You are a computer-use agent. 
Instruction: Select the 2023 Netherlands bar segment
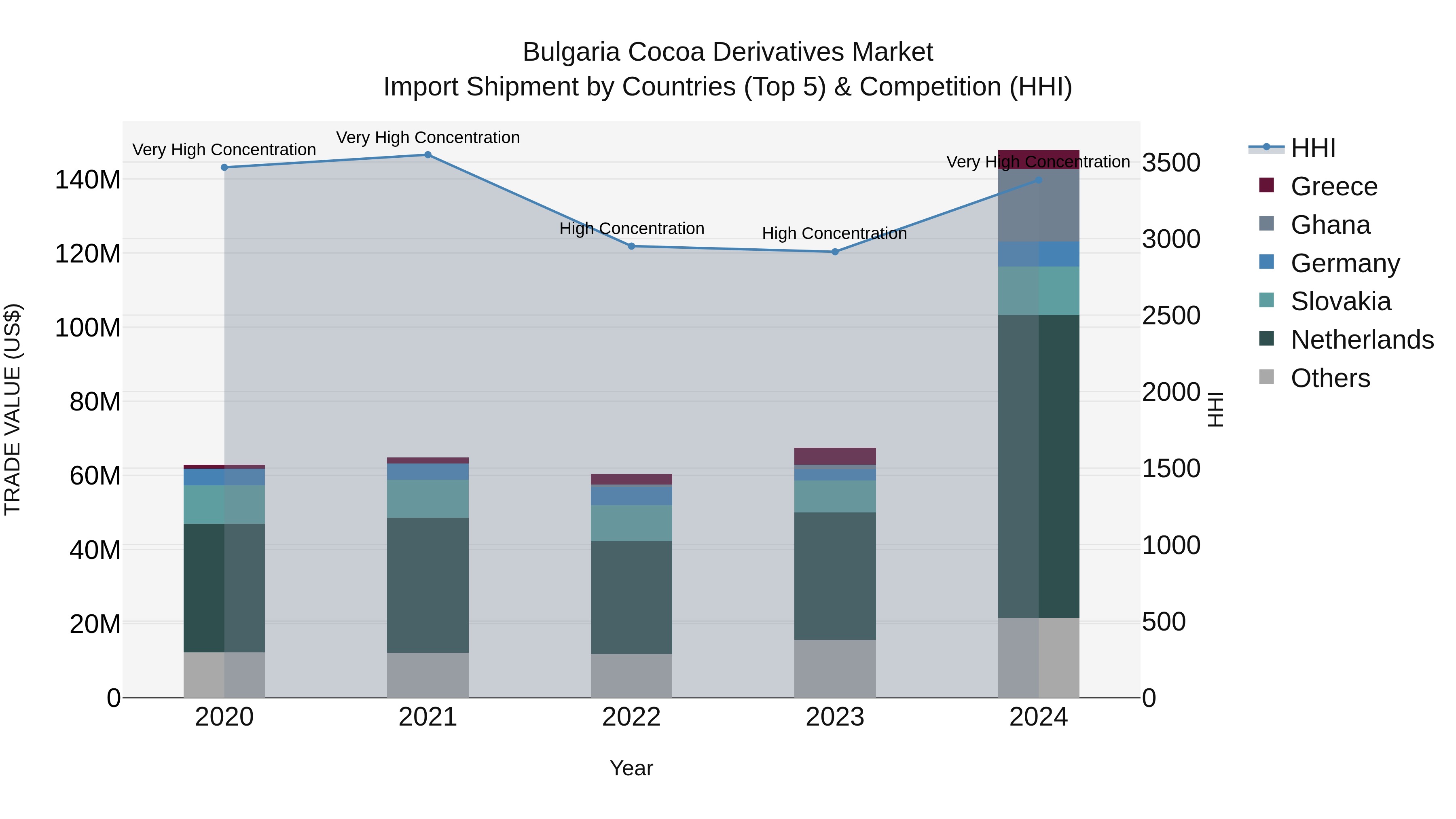pyautogui.click(x=835, y=576)
